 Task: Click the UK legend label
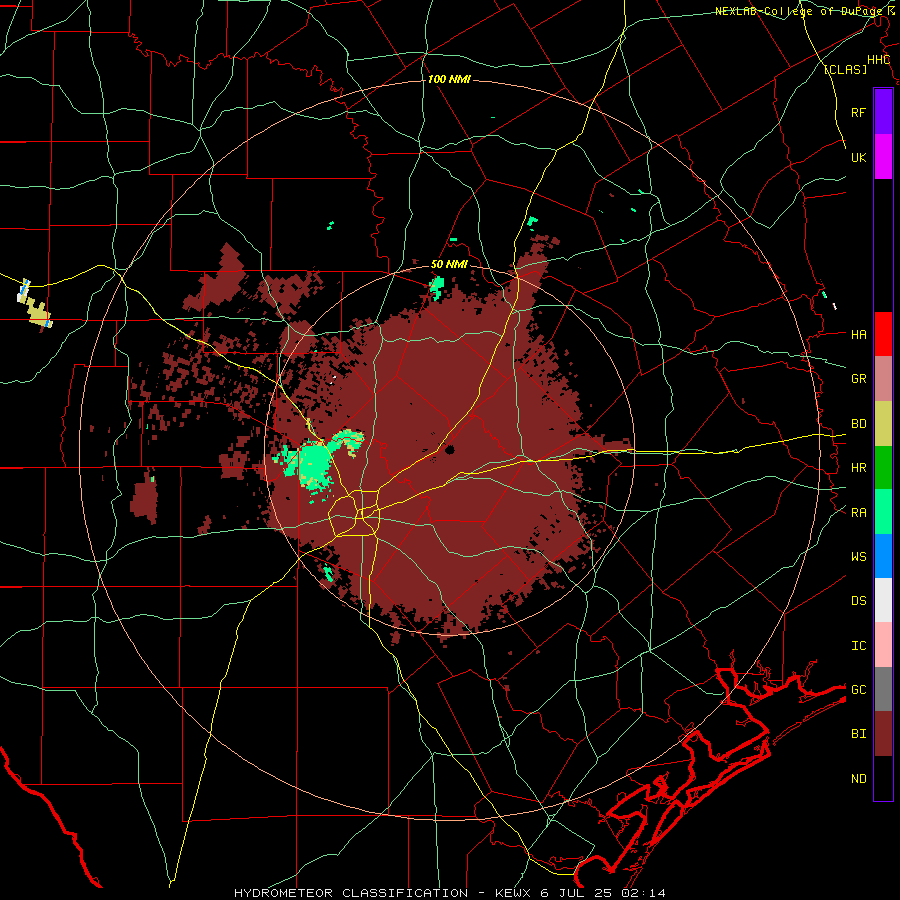pos(858,157)
